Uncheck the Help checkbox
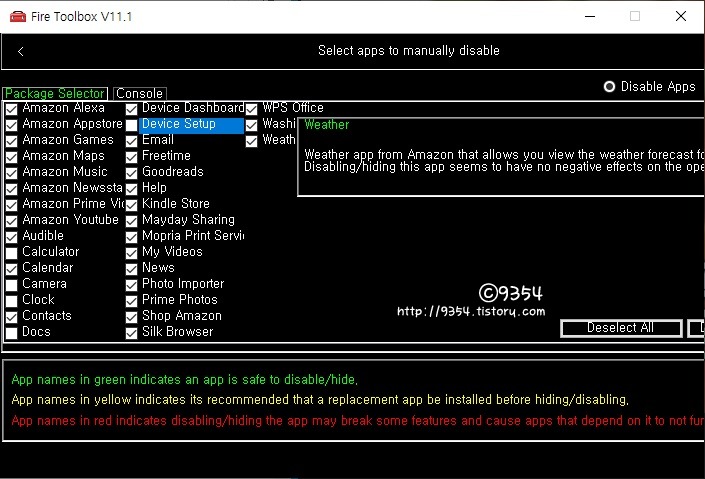 pos(131,188)
